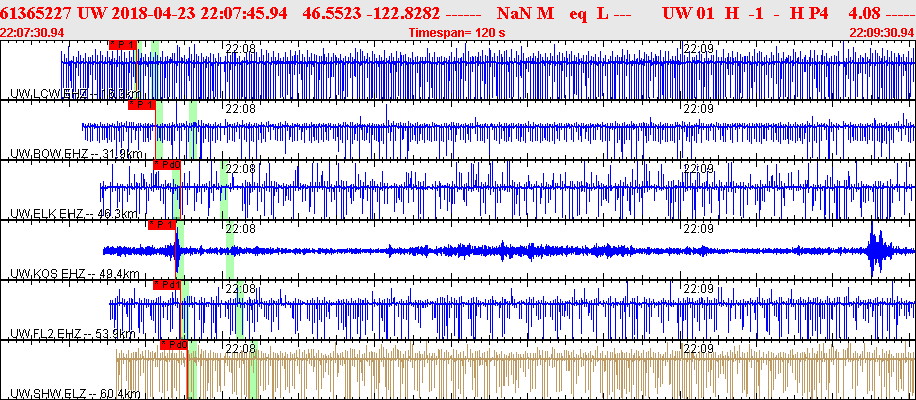Click the 'Timespan= 120 s' label
916x400 pixels.
[x=457, y=33]
